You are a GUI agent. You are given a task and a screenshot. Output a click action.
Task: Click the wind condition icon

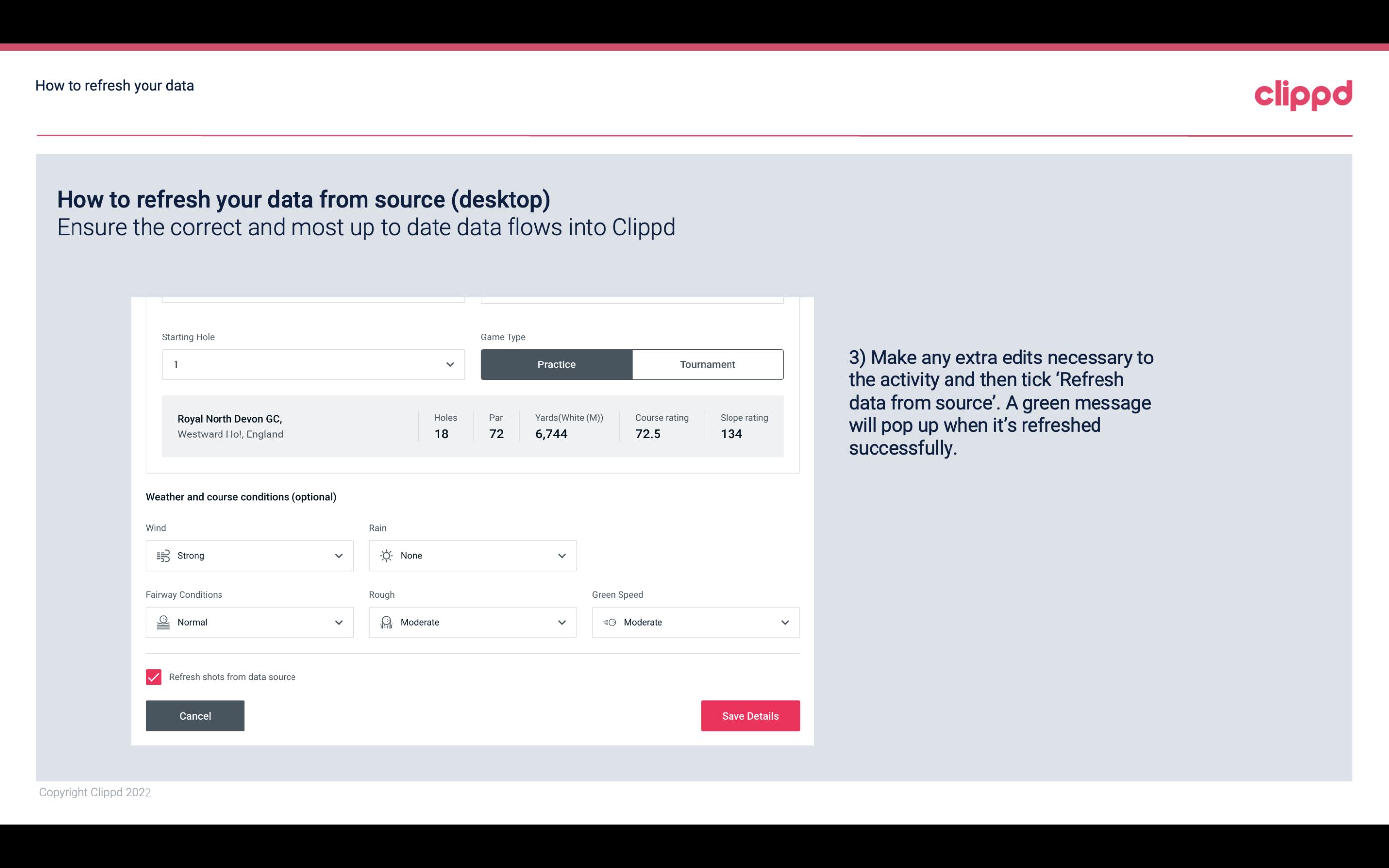(163, 555)
